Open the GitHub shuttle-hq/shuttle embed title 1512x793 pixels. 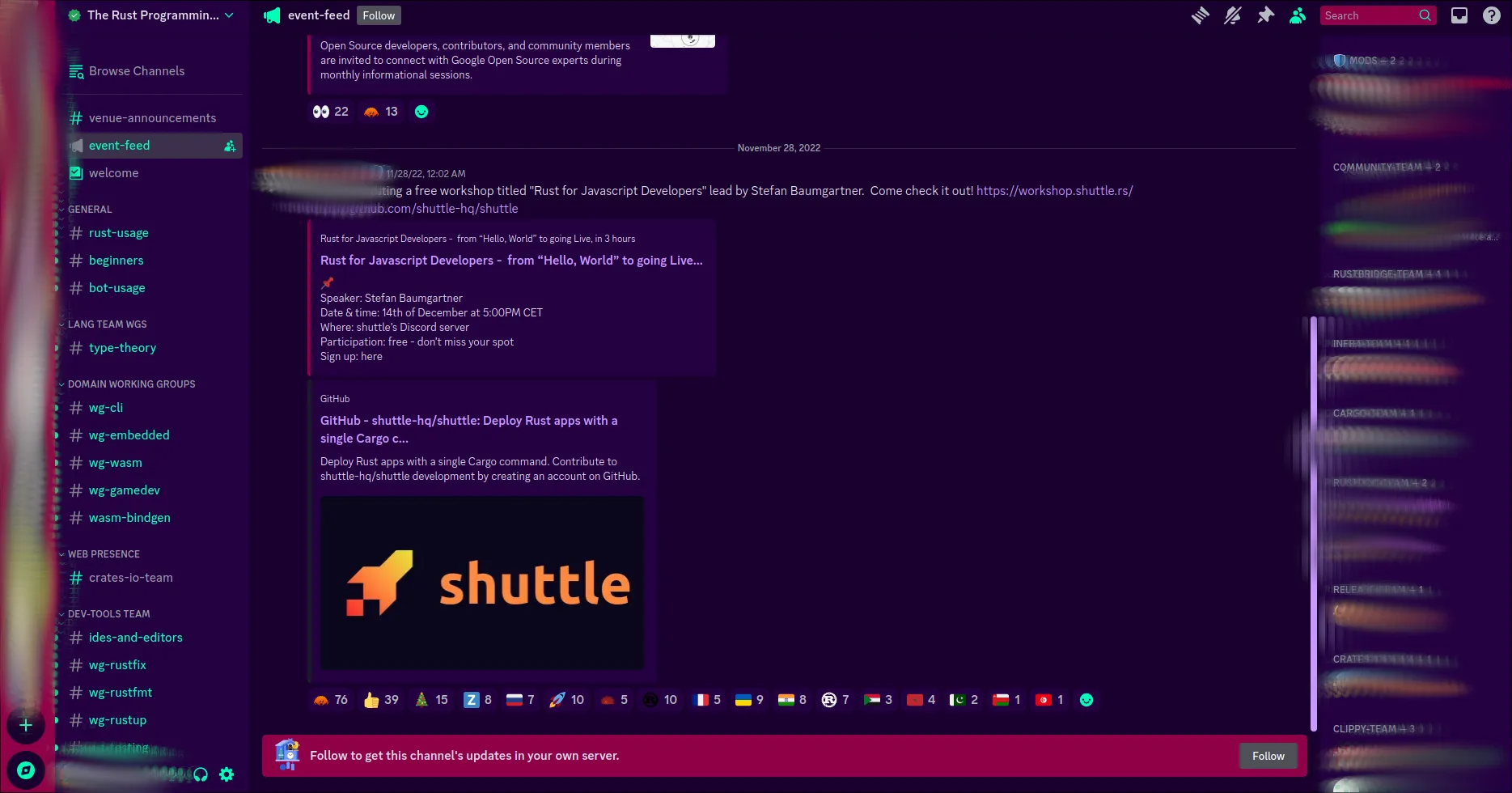[x=469, y=430]
